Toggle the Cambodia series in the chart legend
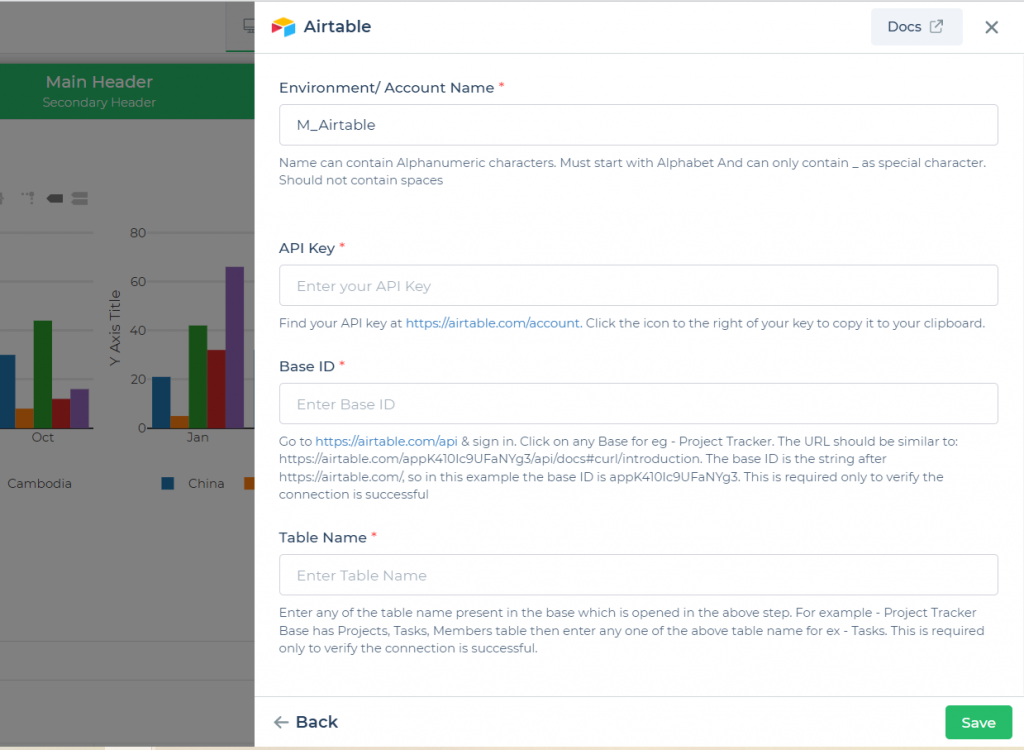1024x750 pixels. [40, 483]
